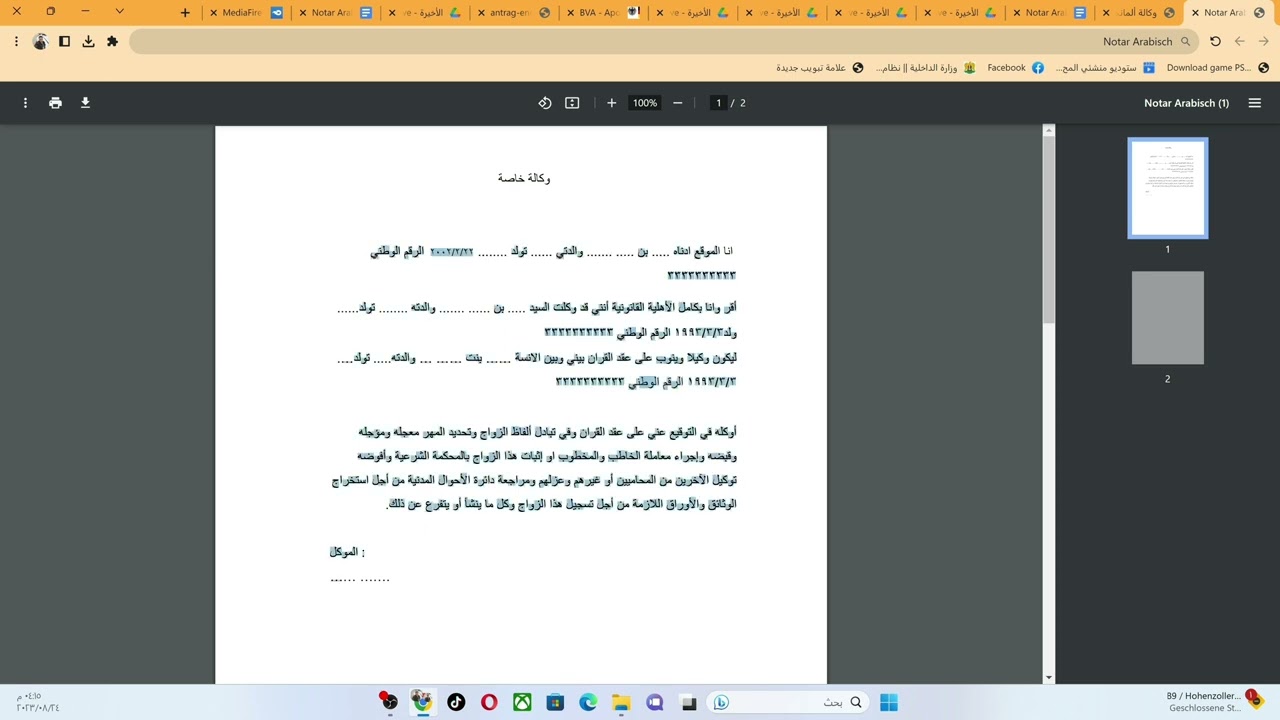Viewport: 1280px width, 720px height.
Task: Open Microsoft Store from the taskbar
Action: point(555,702)
